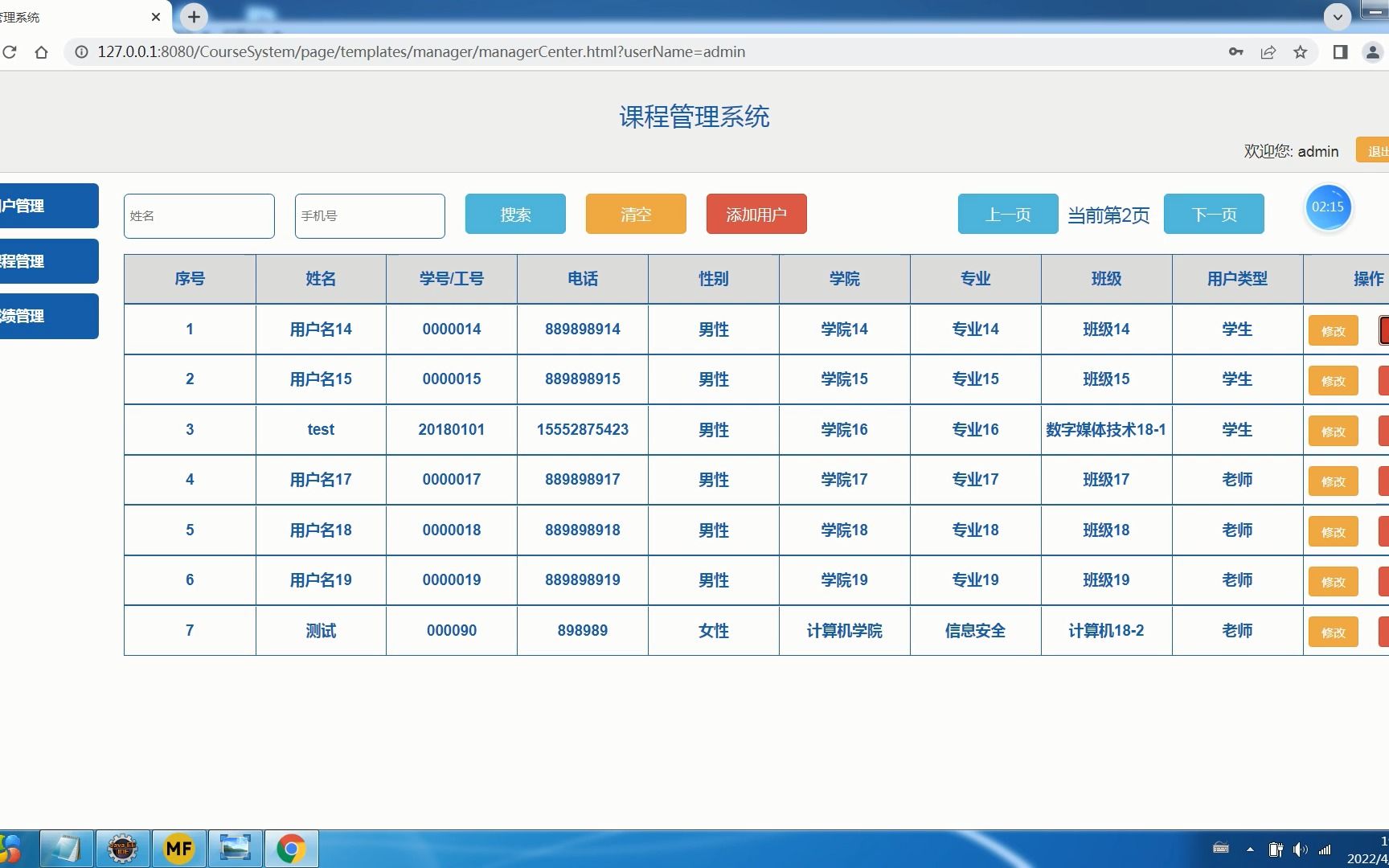
Task: Click the yellow MF icon on the taskbar
Action: pos(178,848)
